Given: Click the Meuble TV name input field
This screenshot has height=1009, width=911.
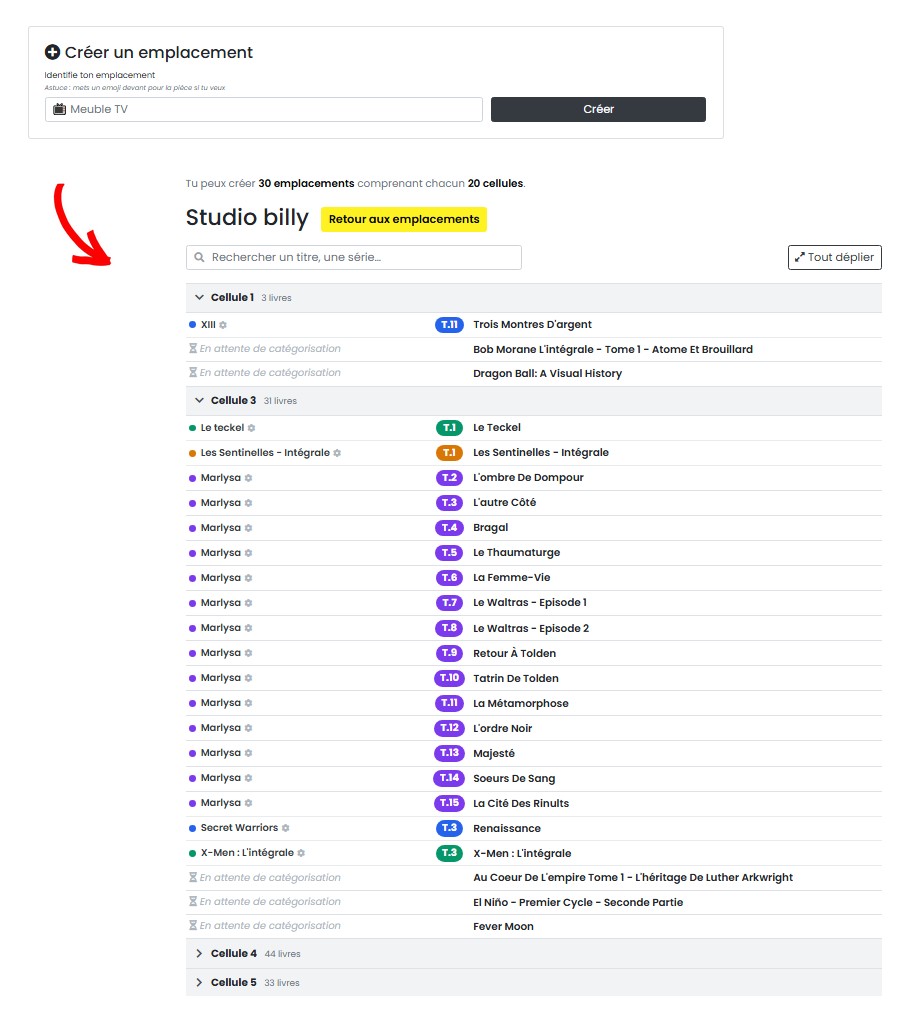Looking at the screenshot, I should [264, 109].
